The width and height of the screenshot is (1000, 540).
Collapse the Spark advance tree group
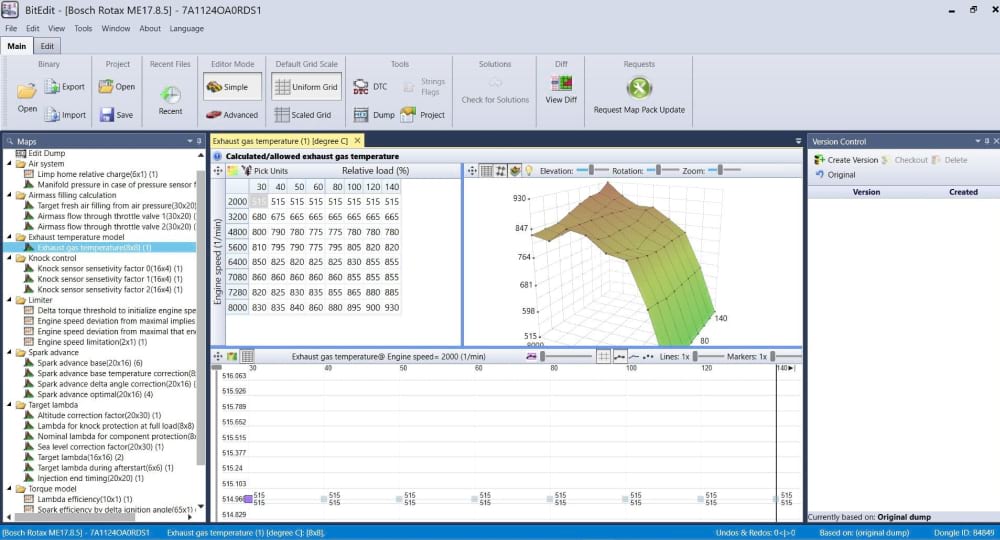tap(9, 352)
